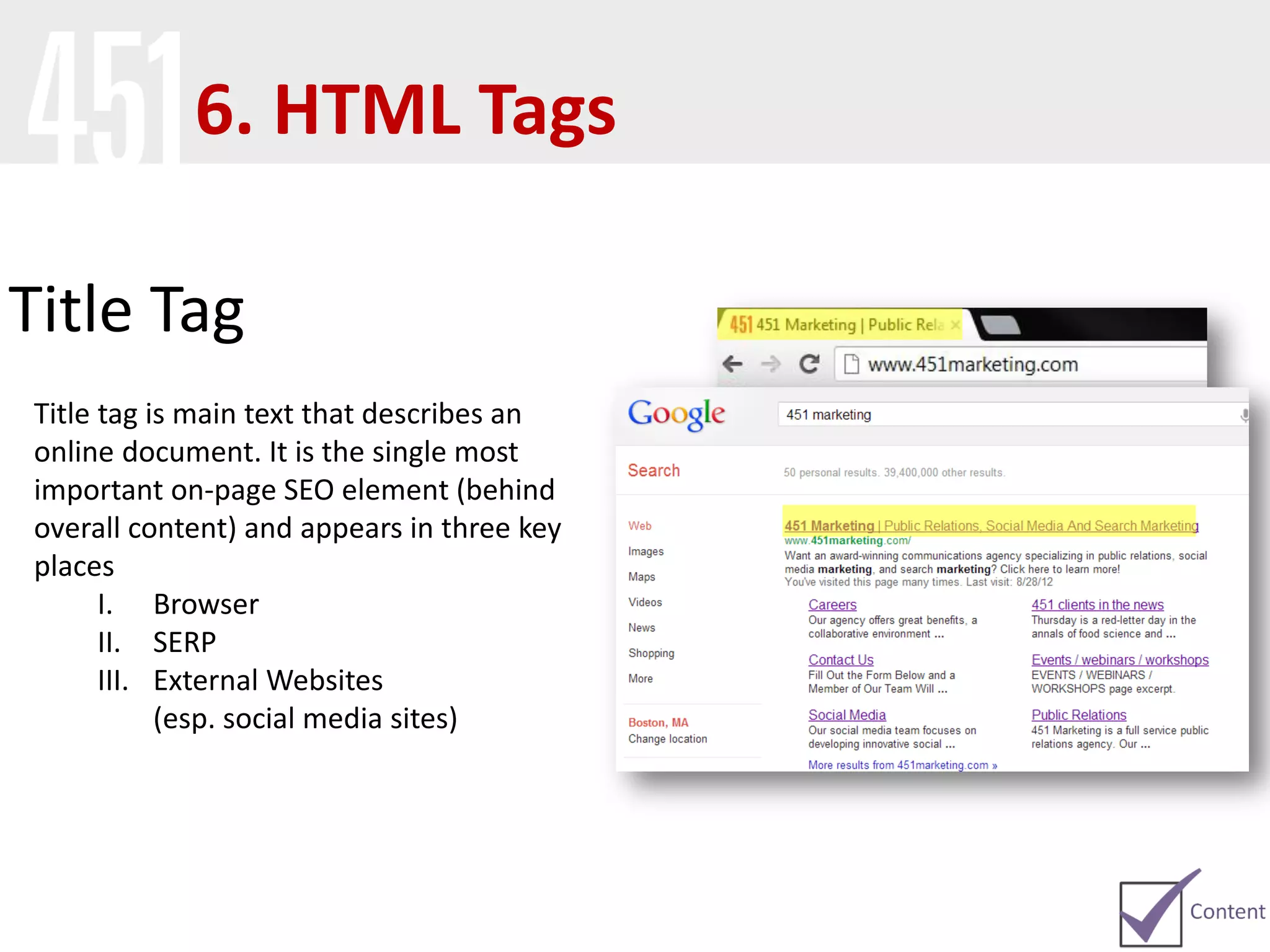Click the External Websites list item
Screen dimensions: 1270x952
pos(268,681)
